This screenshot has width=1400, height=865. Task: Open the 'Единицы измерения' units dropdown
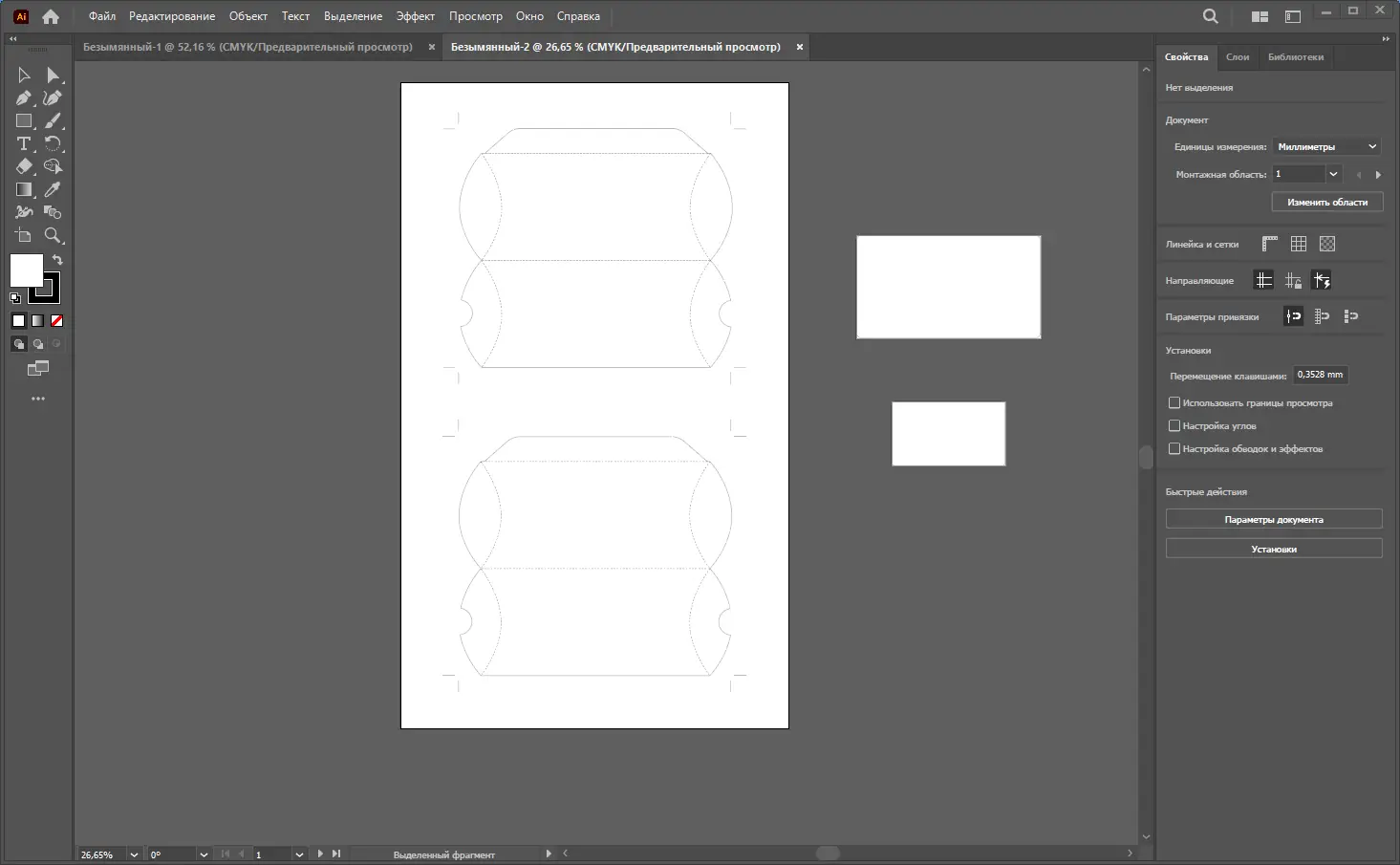pos(1327,147)
